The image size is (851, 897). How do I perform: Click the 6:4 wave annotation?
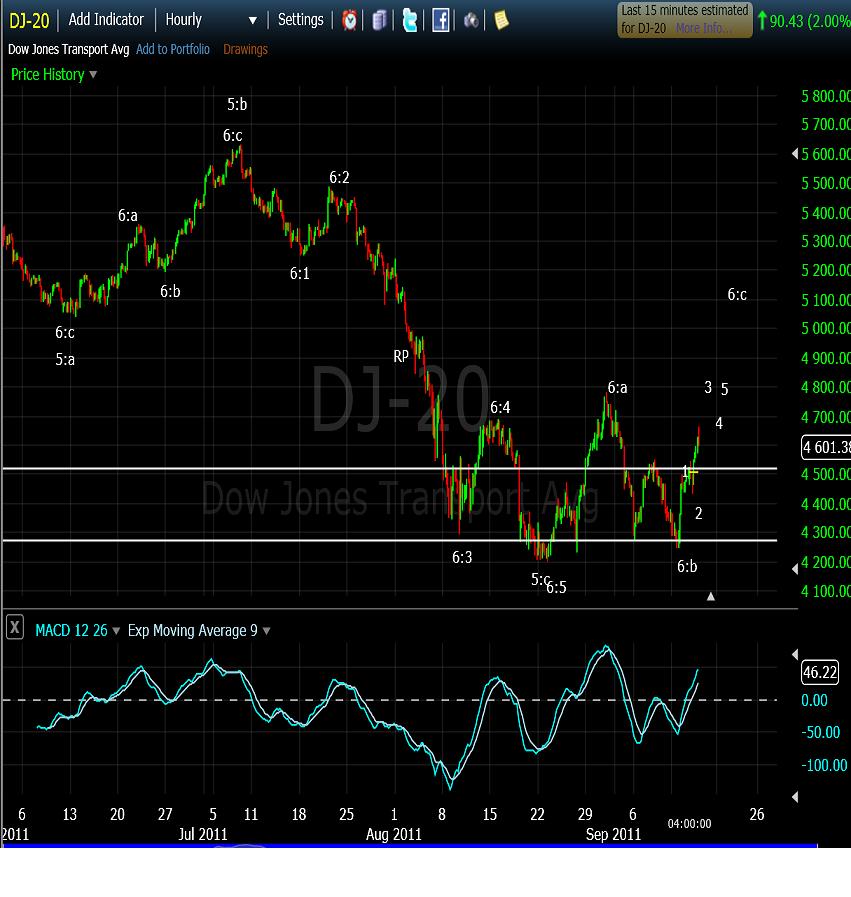(500, 407)
